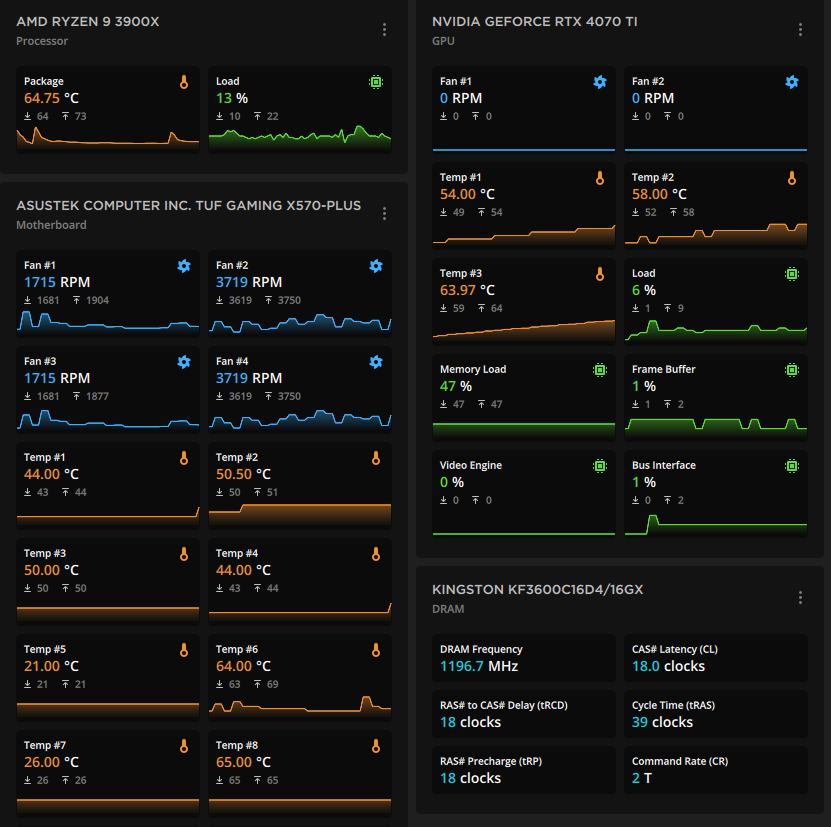Select the Package temperature graph

108,139
